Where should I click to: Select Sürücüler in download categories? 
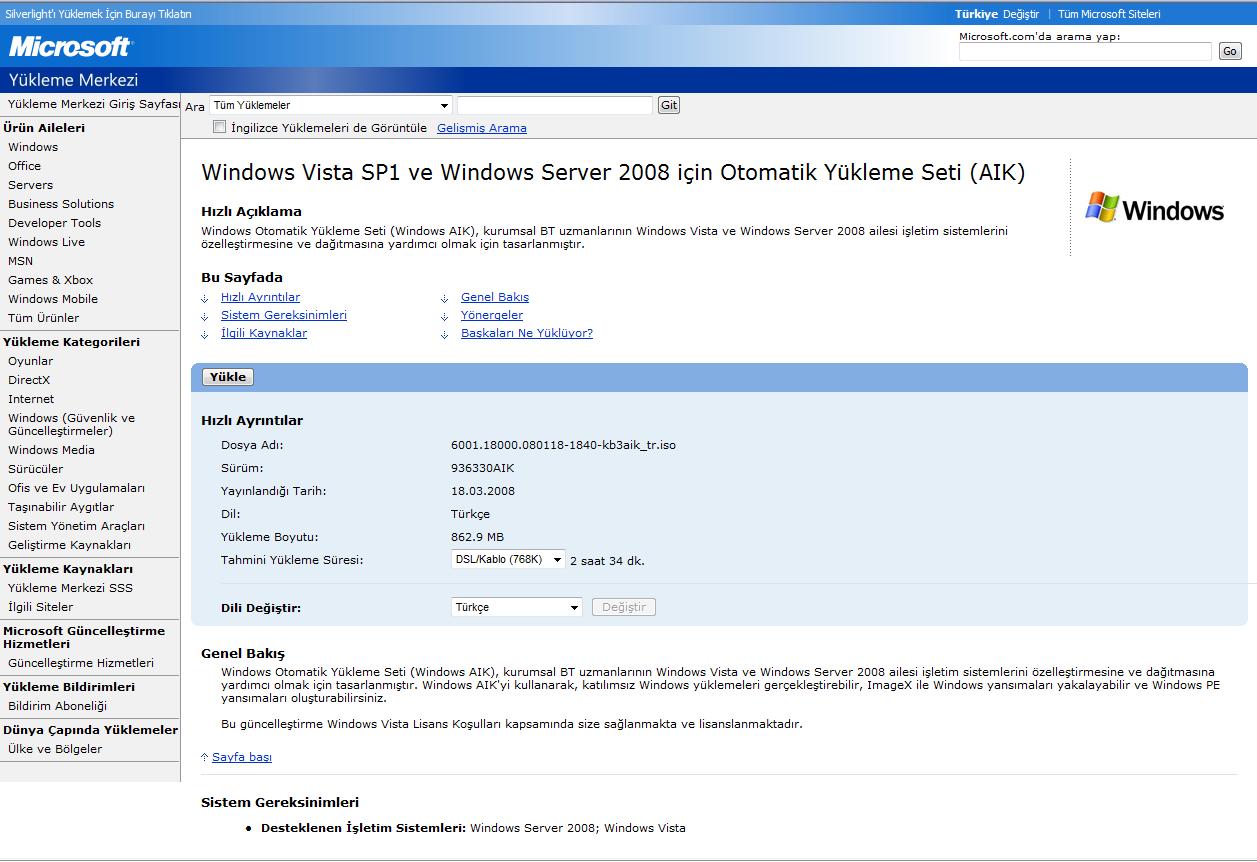(x=35, y=469)
